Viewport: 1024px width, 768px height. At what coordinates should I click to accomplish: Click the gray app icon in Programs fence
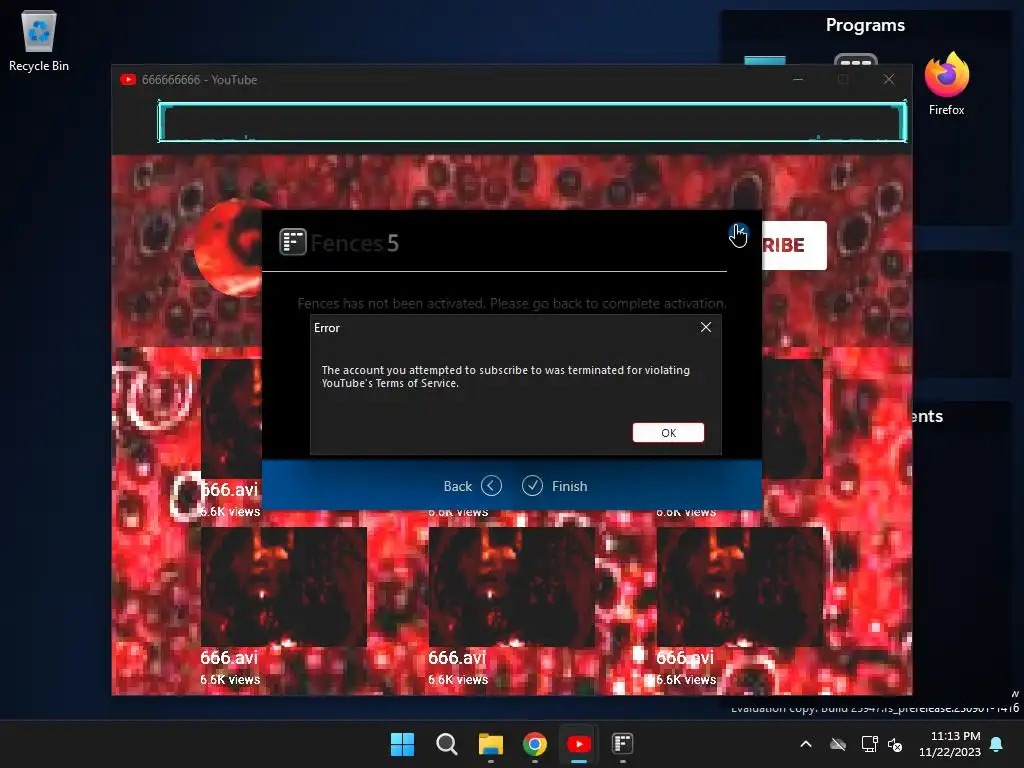856,59
